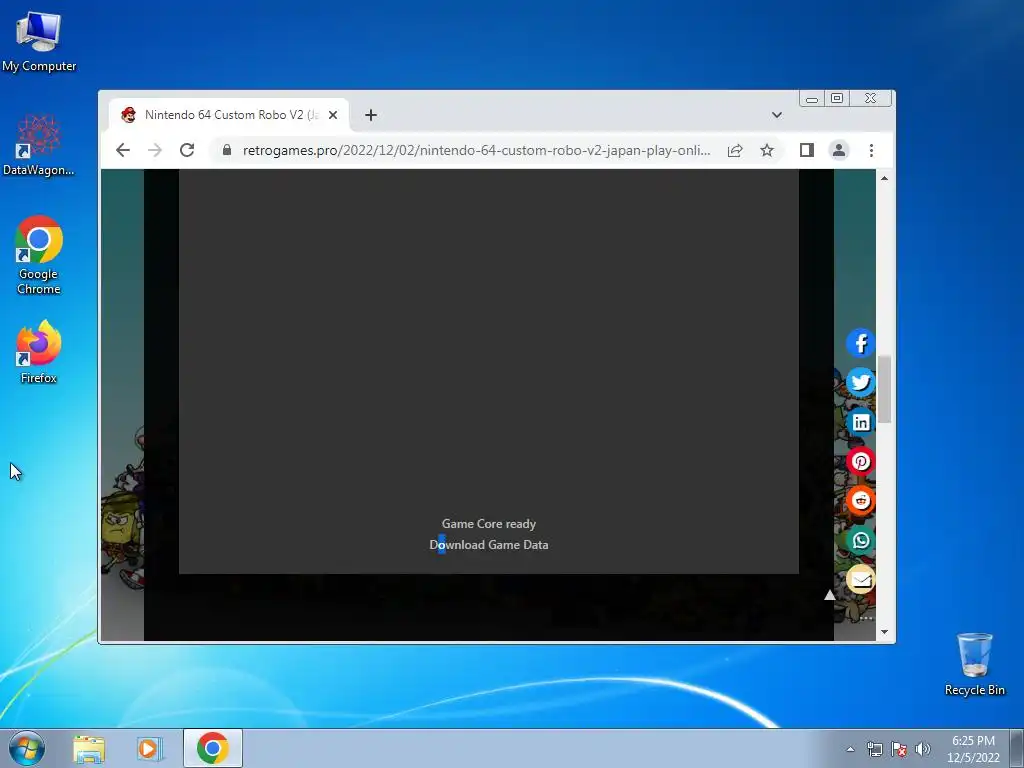
Task: Click the scrollbar down arrow
Action: [884, 632]
